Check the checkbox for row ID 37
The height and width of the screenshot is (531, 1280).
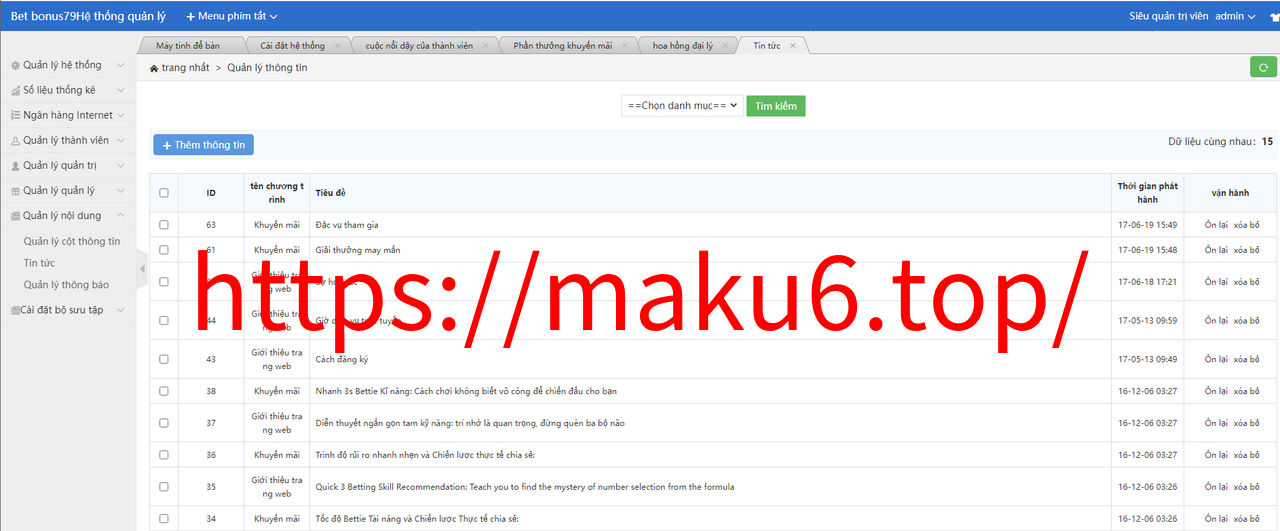(x=164, y=423)
